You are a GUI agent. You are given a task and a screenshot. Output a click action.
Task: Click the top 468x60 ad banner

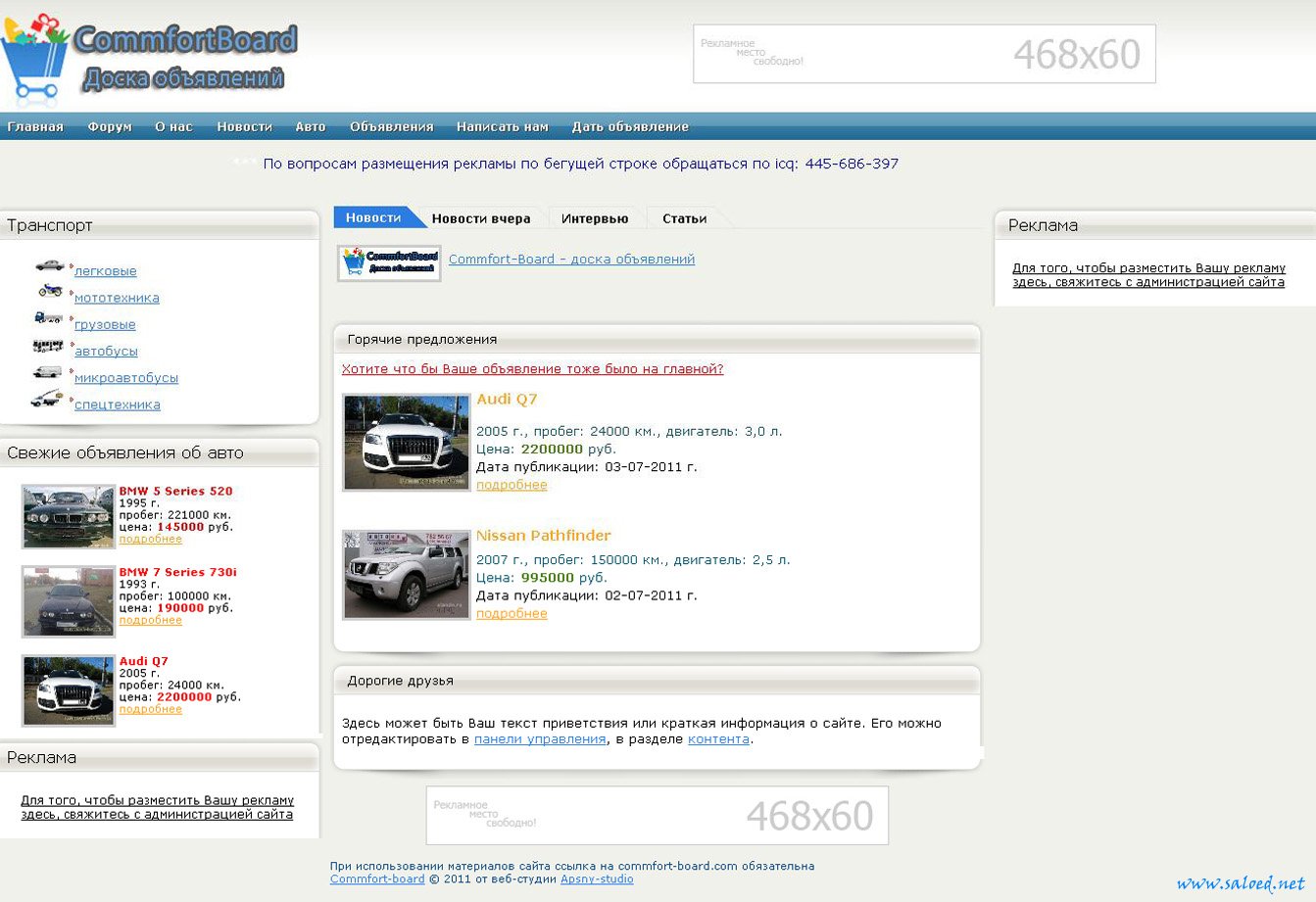(x=924, y=54)
